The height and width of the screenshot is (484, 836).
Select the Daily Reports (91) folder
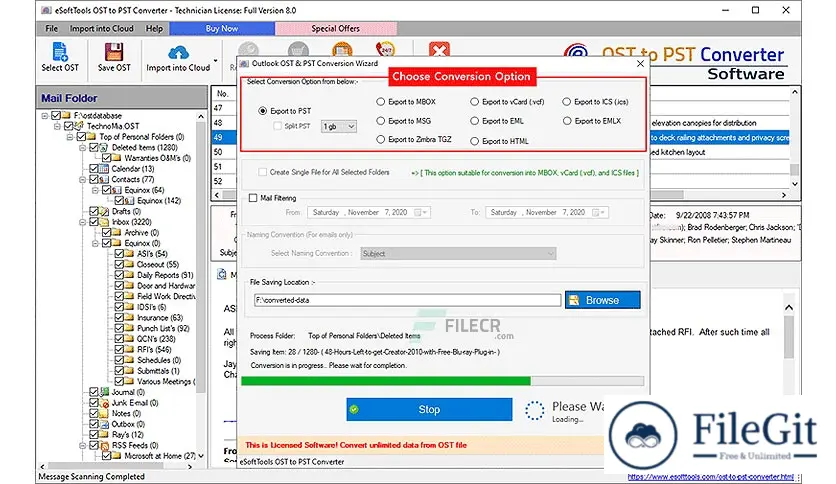pyautogui.click(x=165, y=275)
